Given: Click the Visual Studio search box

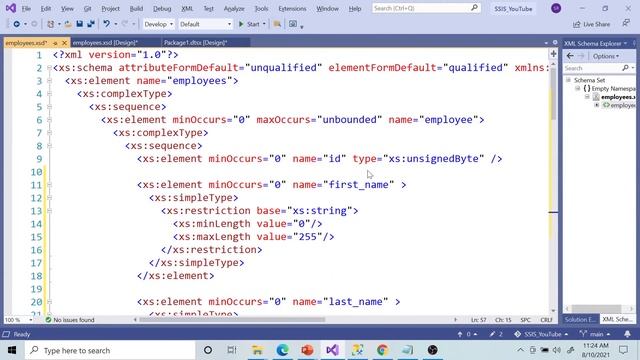Looking at the screenshot, I should pyautogui.click(x=426, y=8).
